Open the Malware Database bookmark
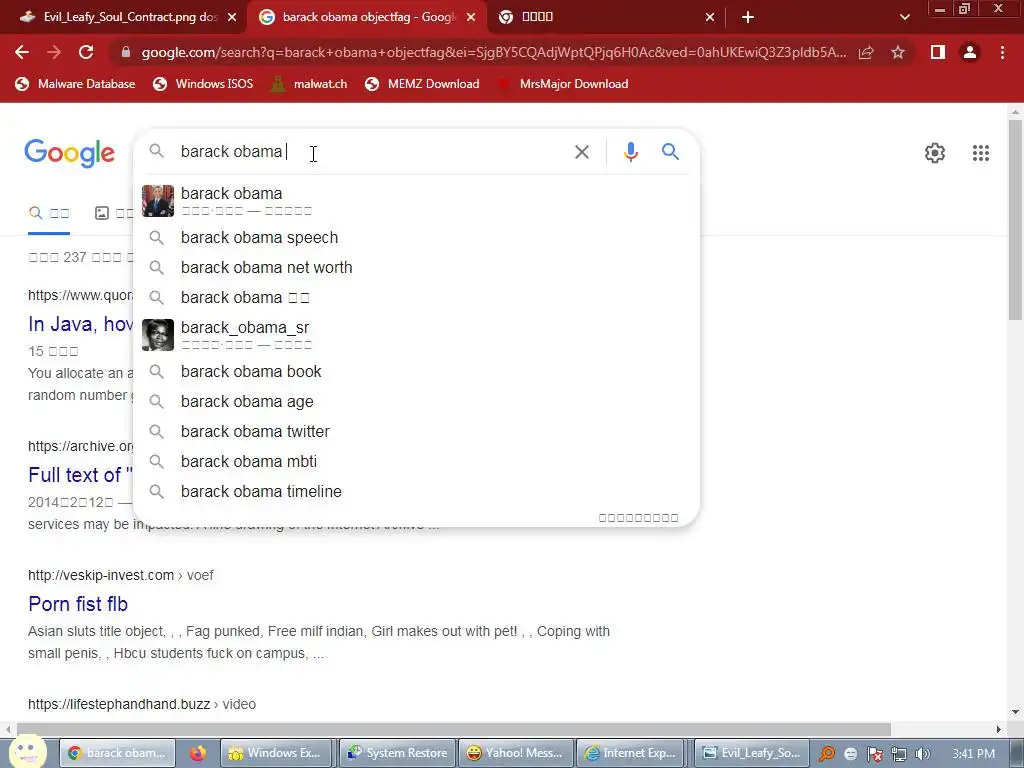The height and width of the screenshot is (768, 1024). click(75, 84)
